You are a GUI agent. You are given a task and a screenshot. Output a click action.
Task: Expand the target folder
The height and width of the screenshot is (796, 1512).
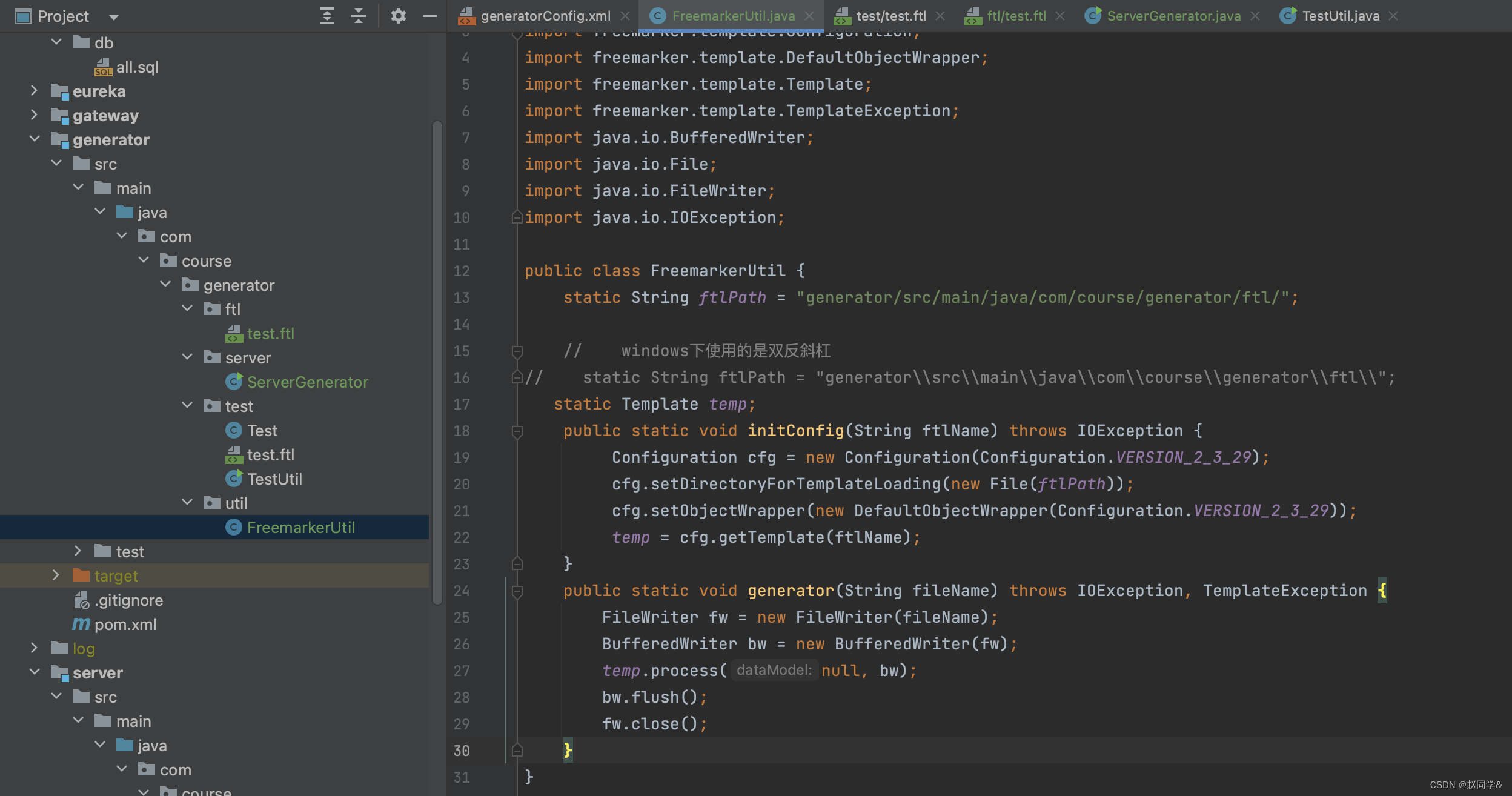[56, 575]
